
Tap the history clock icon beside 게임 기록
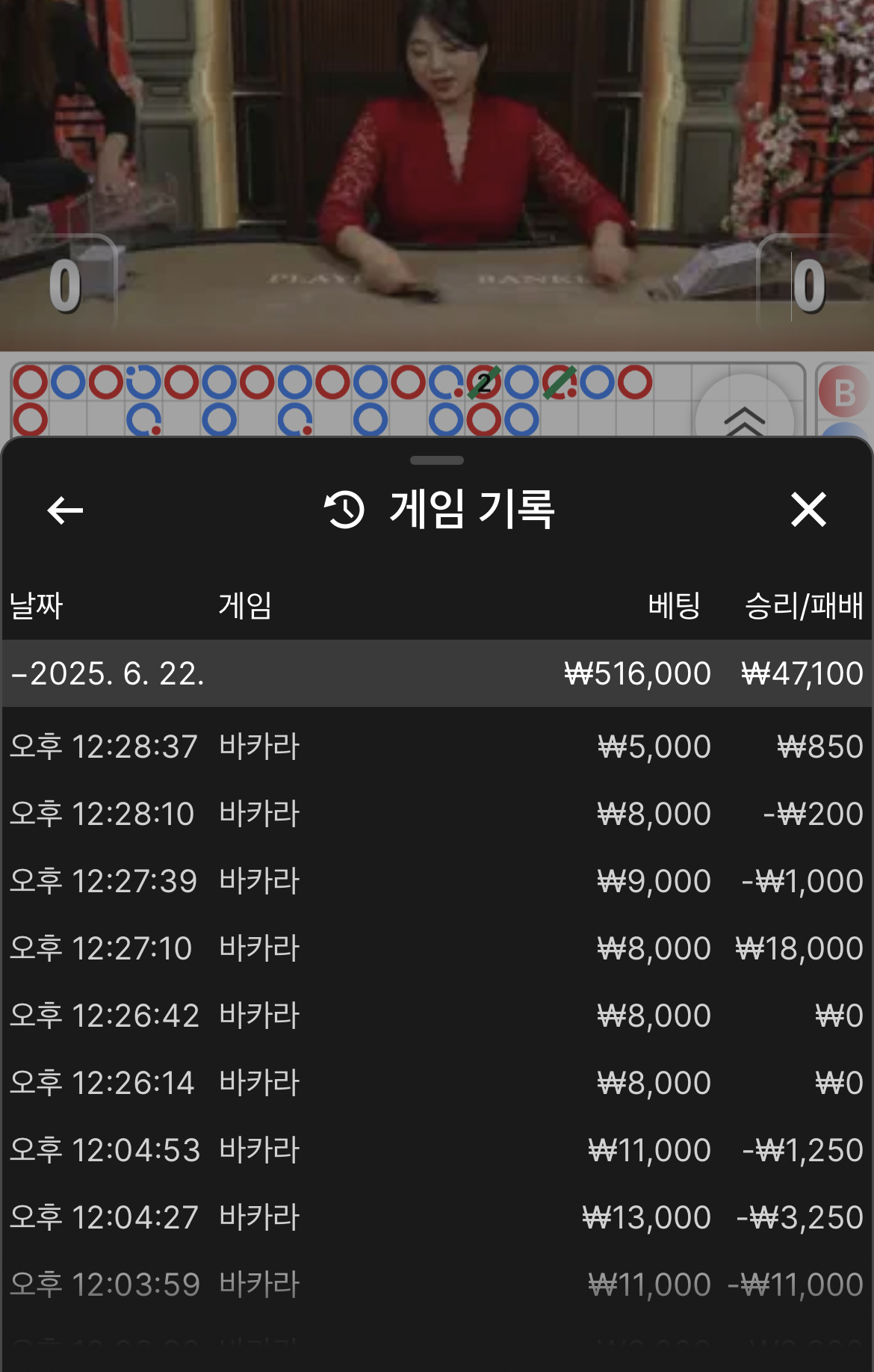(344, 510)
